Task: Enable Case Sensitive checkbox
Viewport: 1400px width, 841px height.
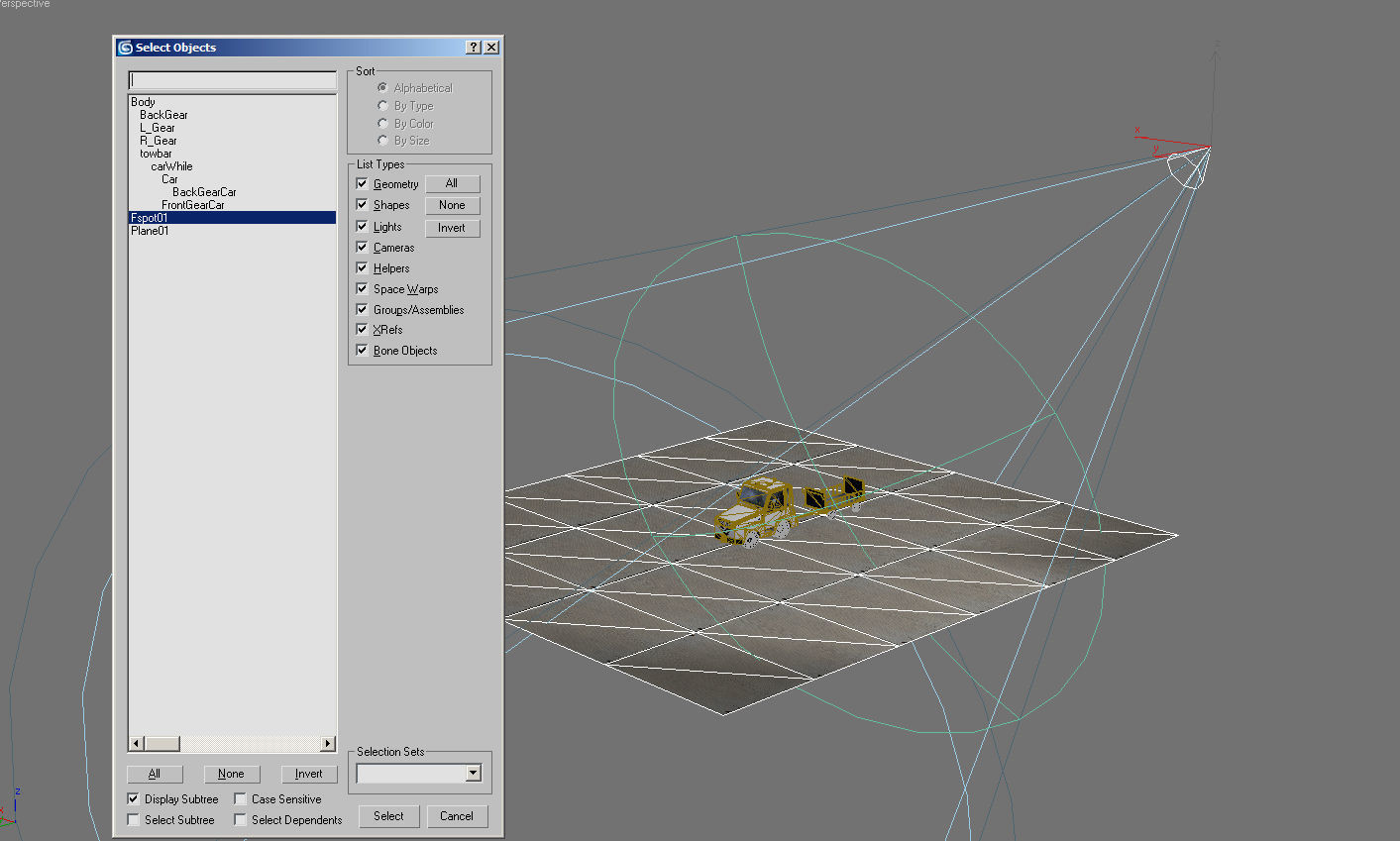Action: click(241, 798)
